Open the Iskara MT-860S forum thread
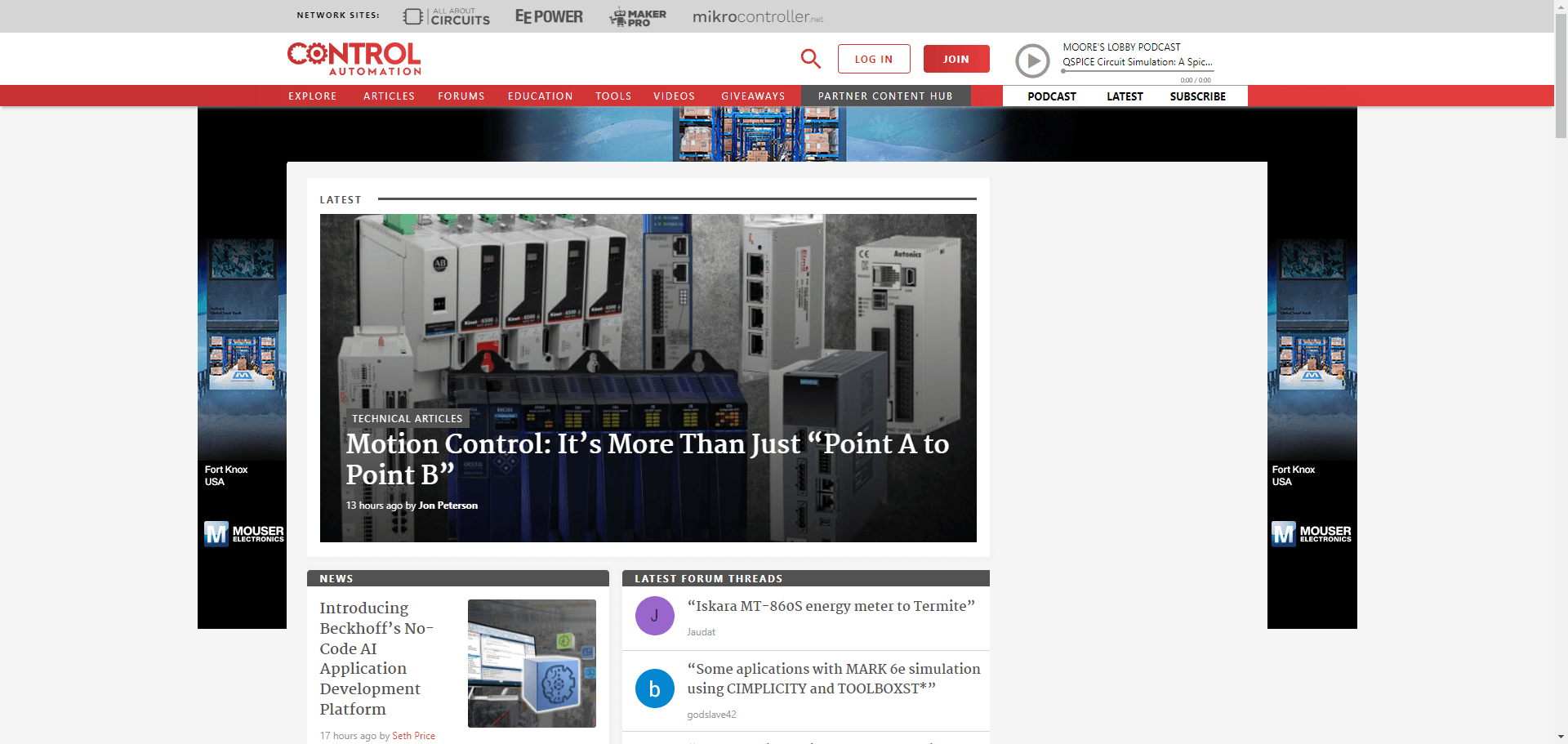The width and height of the screenshot is (1568, 744). [x=831, y=606]
